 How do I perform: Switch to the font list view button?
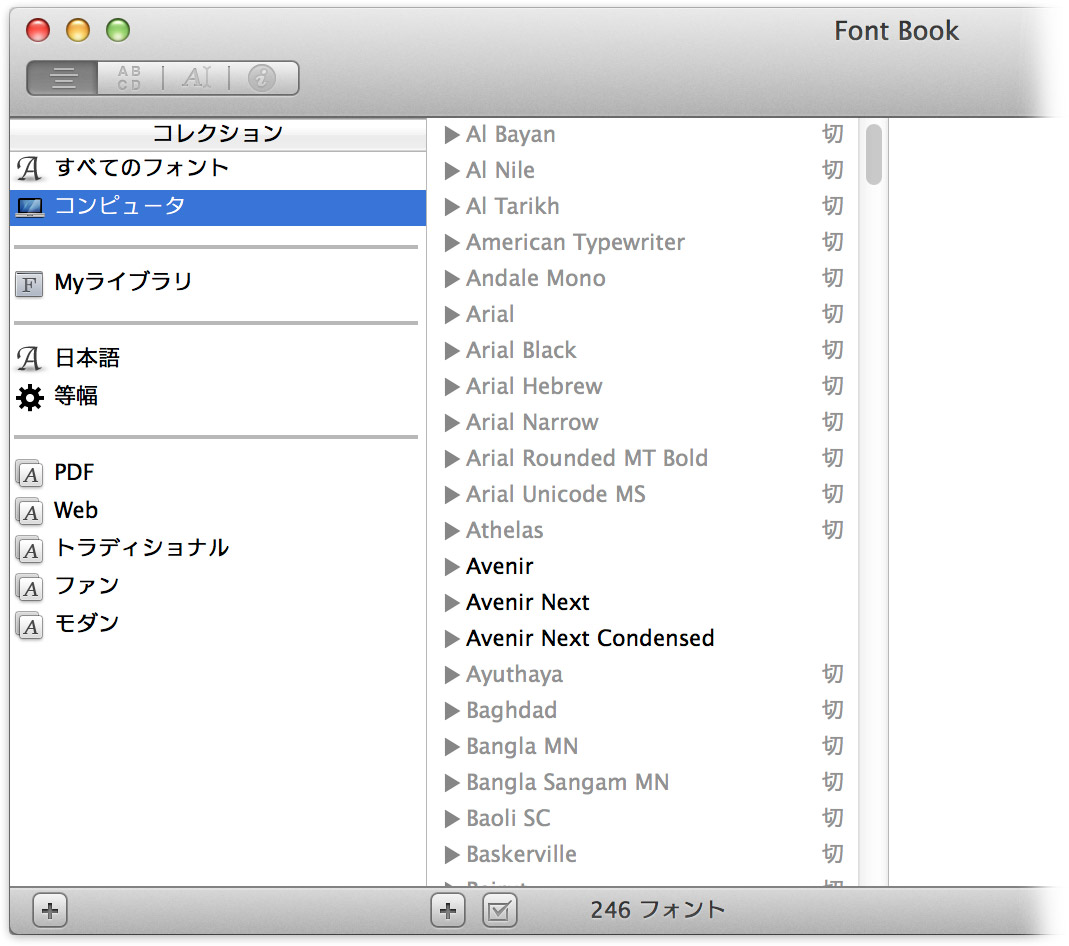63,78
